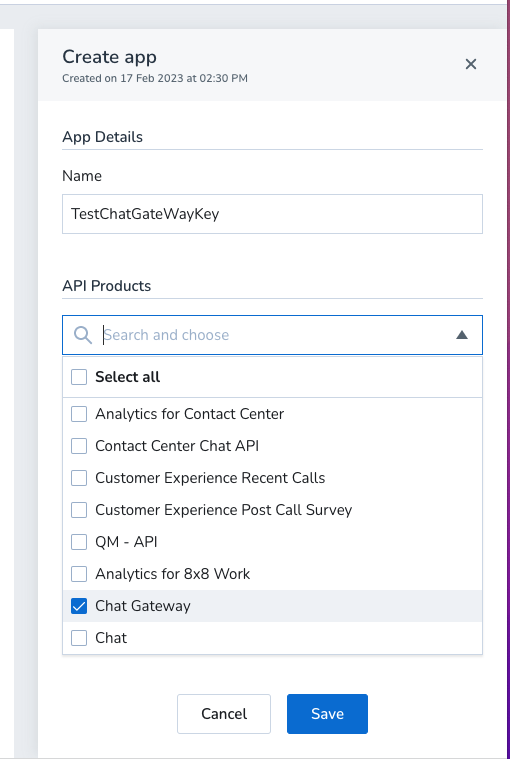
Task: Check Customer Experience Recent Calls
Action: coord(79,478)
